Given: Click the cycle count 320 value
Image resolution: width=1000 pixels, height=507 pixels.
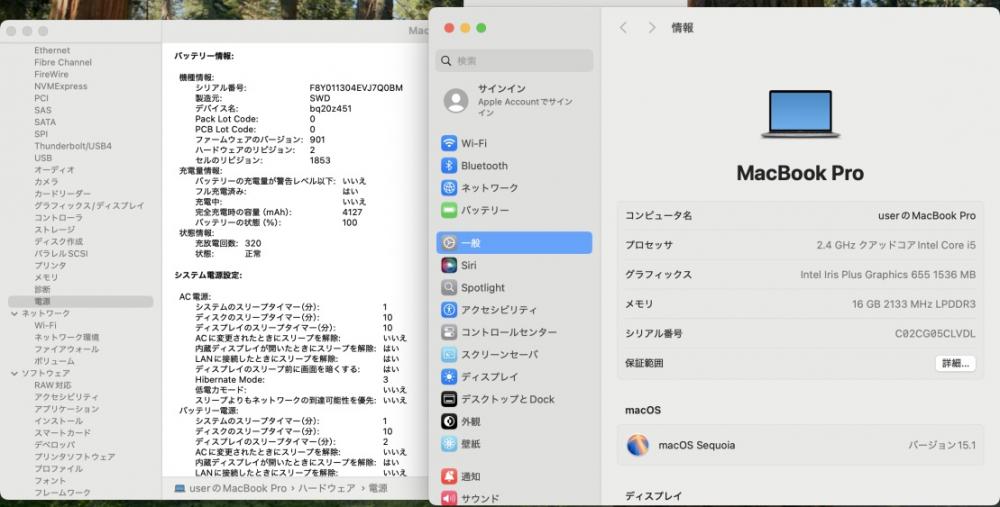Looking at the screenshot, I should pyautogui.click(x=253, y=244).
